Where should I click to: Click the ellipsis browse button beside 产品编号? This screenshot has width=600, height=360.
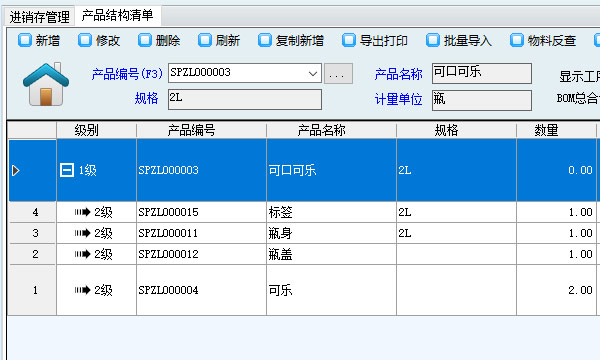click(338, 74)
